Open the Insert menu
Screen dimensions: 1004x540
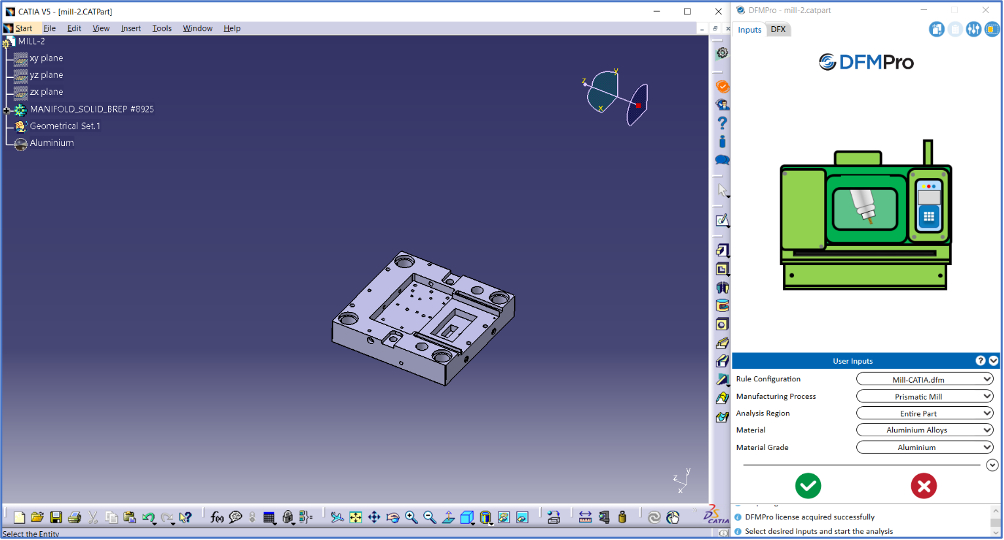[131, 28]
